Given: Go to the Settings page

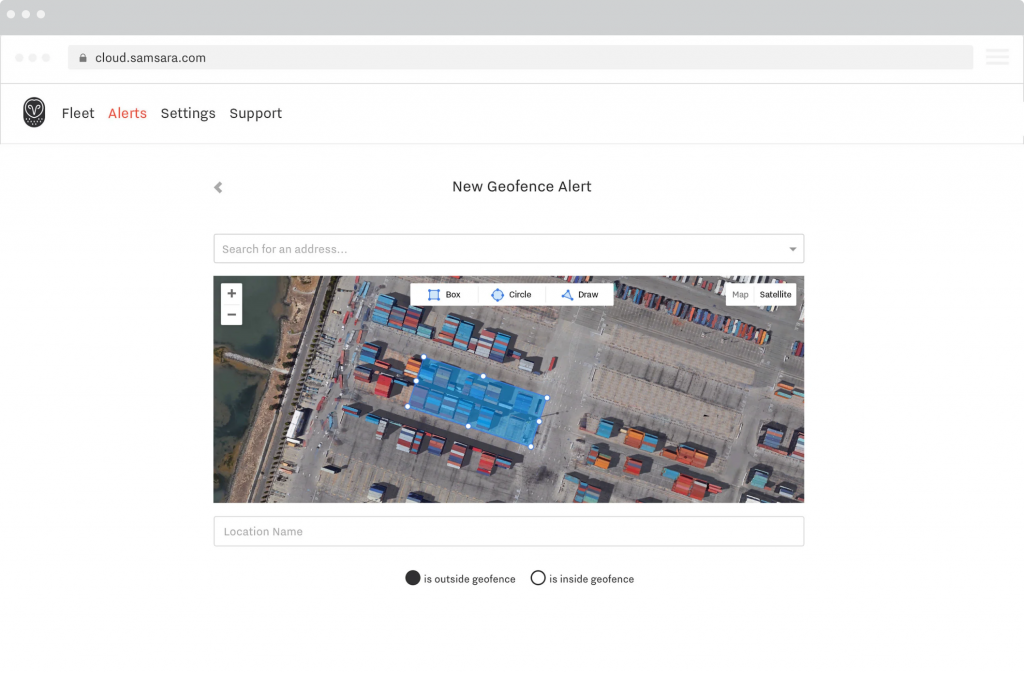Looking at the screenshot, I should pyautogui.click(x=188, y=114).
